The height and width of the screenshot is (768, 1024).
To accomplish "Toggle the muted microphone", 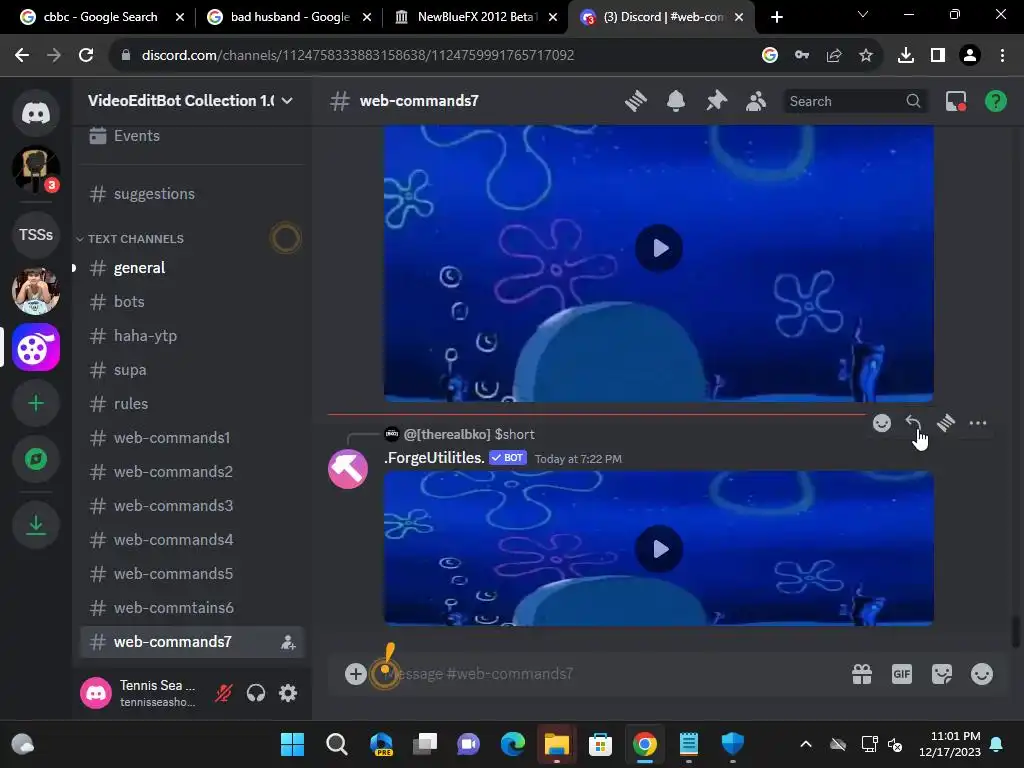I will [x=223, y=693].
